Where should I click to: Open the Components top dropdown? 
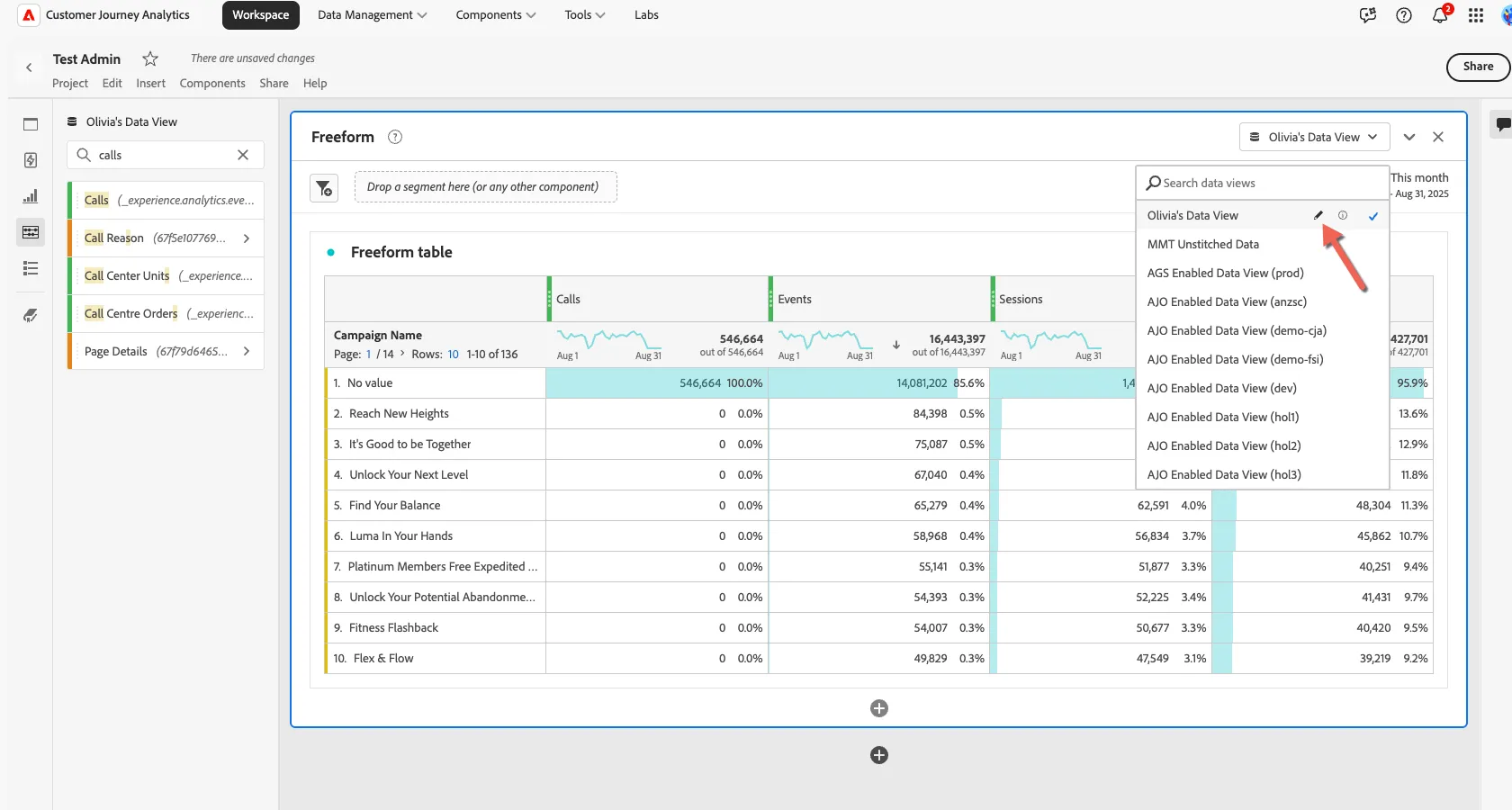coord(495,15)
